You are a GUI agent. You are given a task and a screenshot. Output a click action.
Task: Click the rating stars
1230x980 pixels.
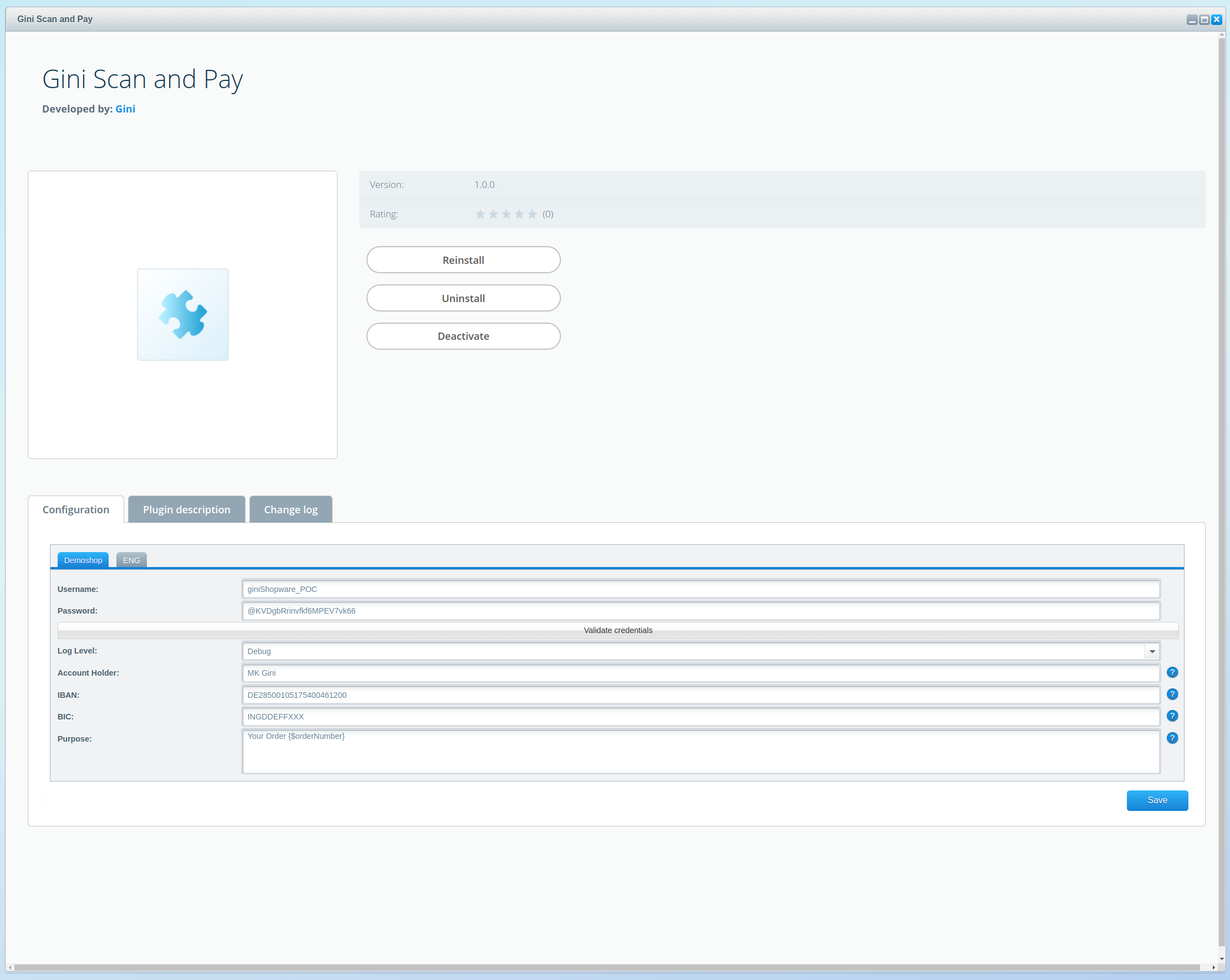[x=506, y=214]
